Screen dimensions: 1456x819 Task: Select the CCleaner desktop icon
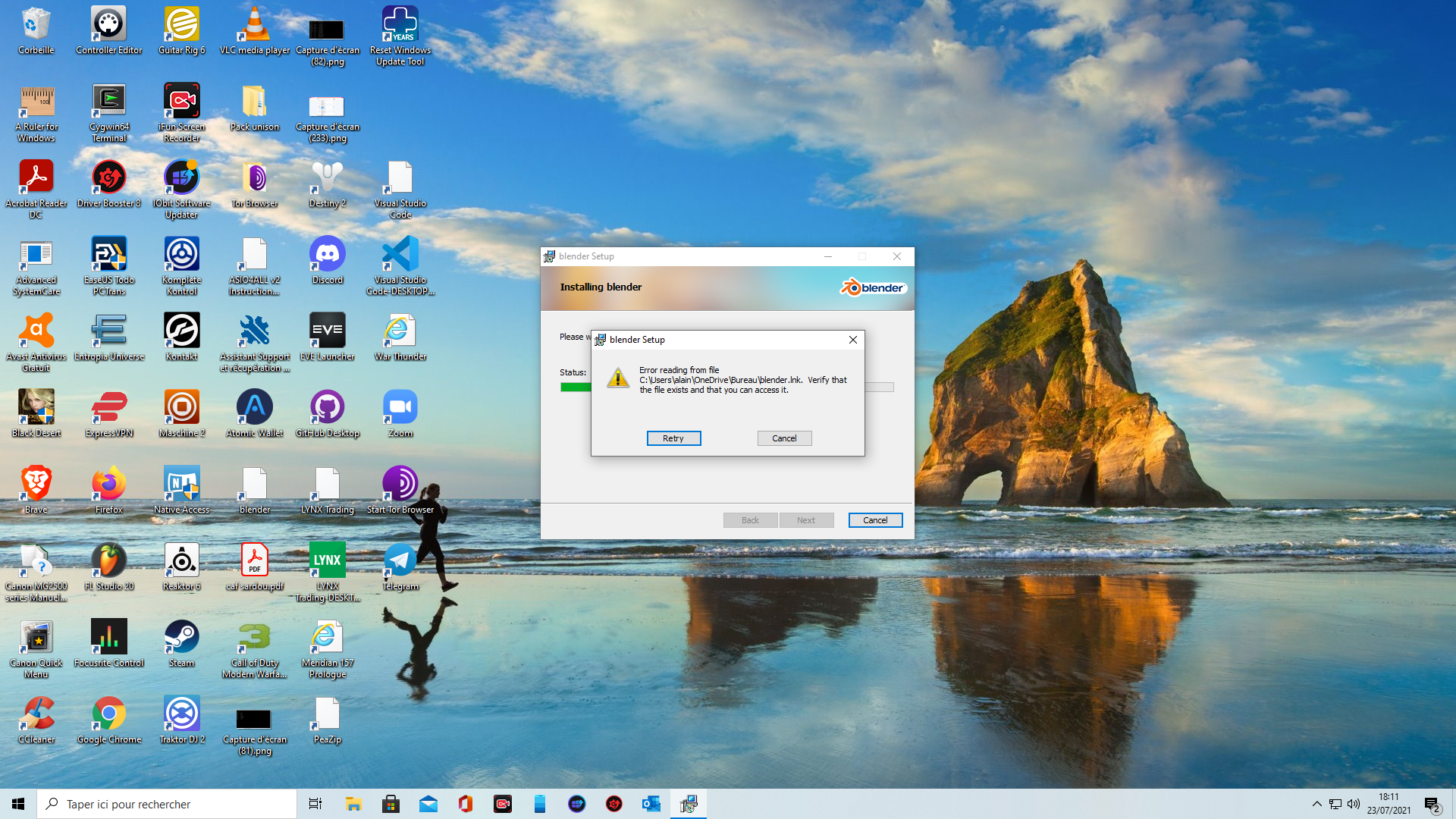36,721
